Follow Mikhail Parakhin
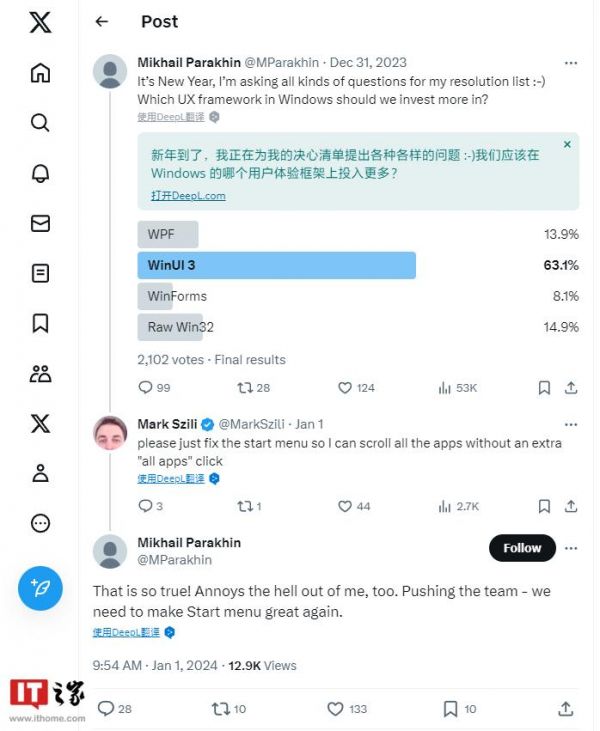 tap(522, 548)
